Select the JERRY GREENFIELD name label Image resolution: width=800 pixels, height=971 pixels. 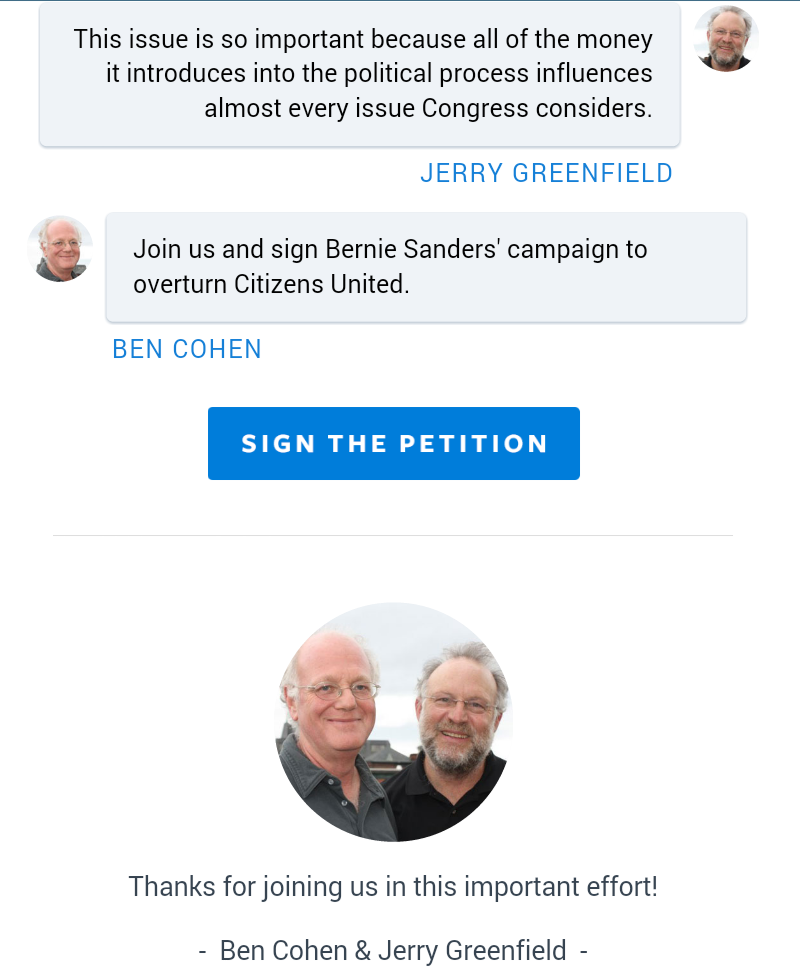(x=546, y=173)
